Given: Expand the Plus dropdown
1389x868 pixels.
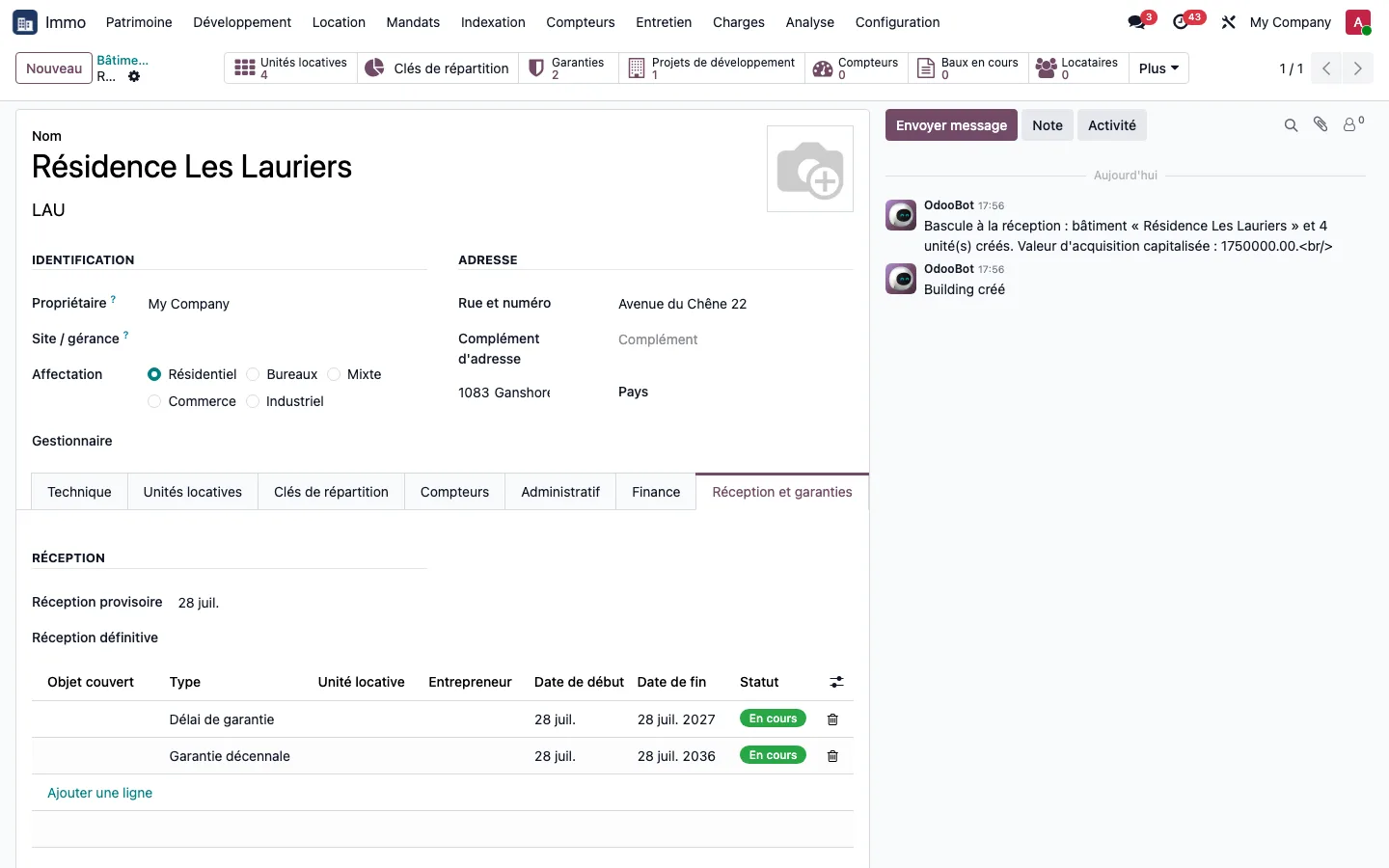Looking at the screenshot, I should pyautogui.click(x=1158, y=68).
